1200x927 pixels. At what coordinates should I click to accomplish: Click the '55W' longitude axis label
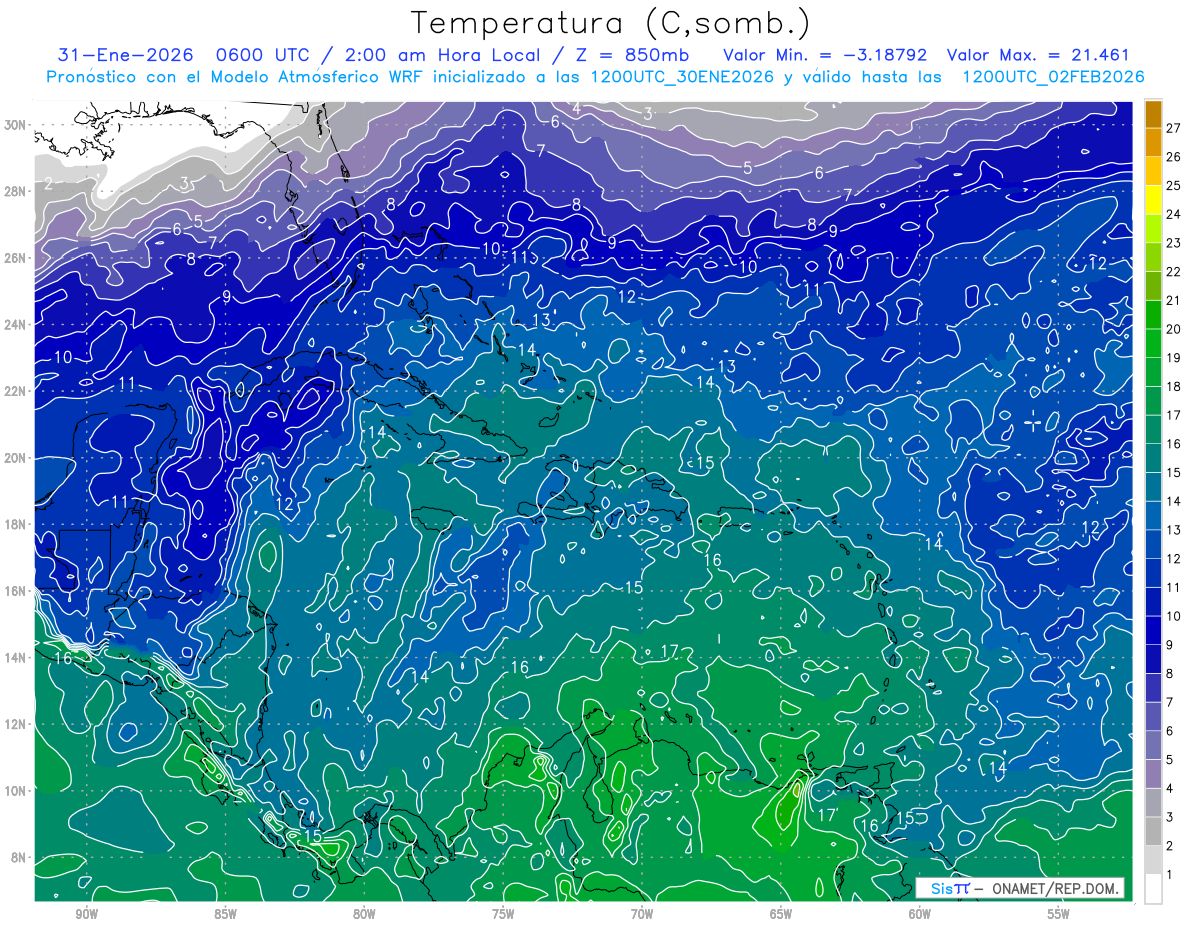pos(1059,915)
